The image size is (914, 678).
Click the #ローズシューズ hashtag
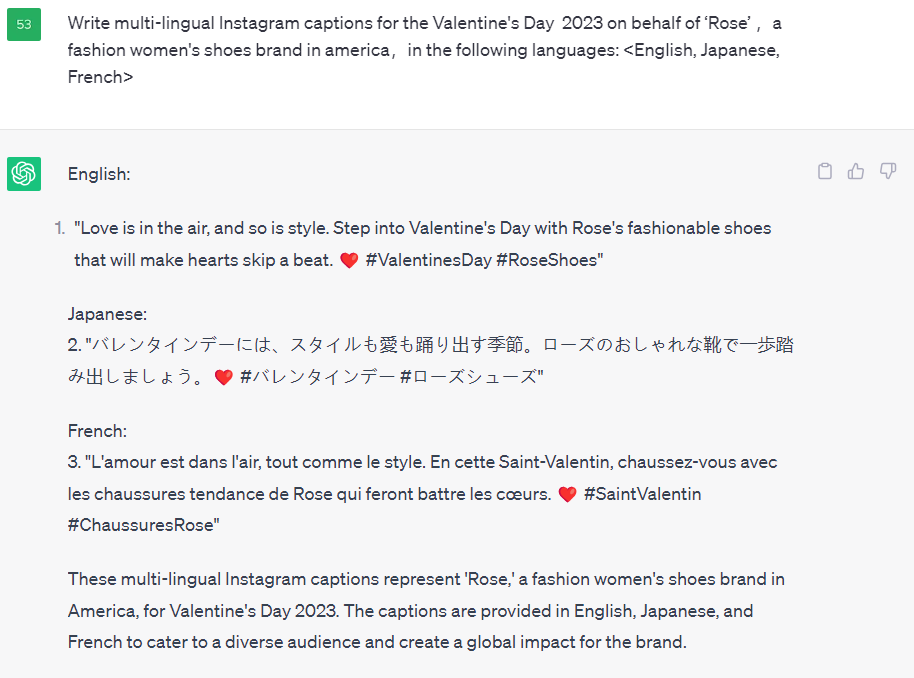click(468, 377)
